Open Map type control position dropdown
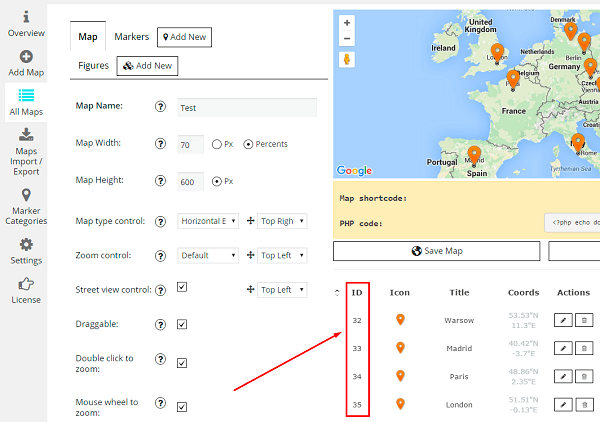This screenshot has height=422, width=600. [282, 221]
